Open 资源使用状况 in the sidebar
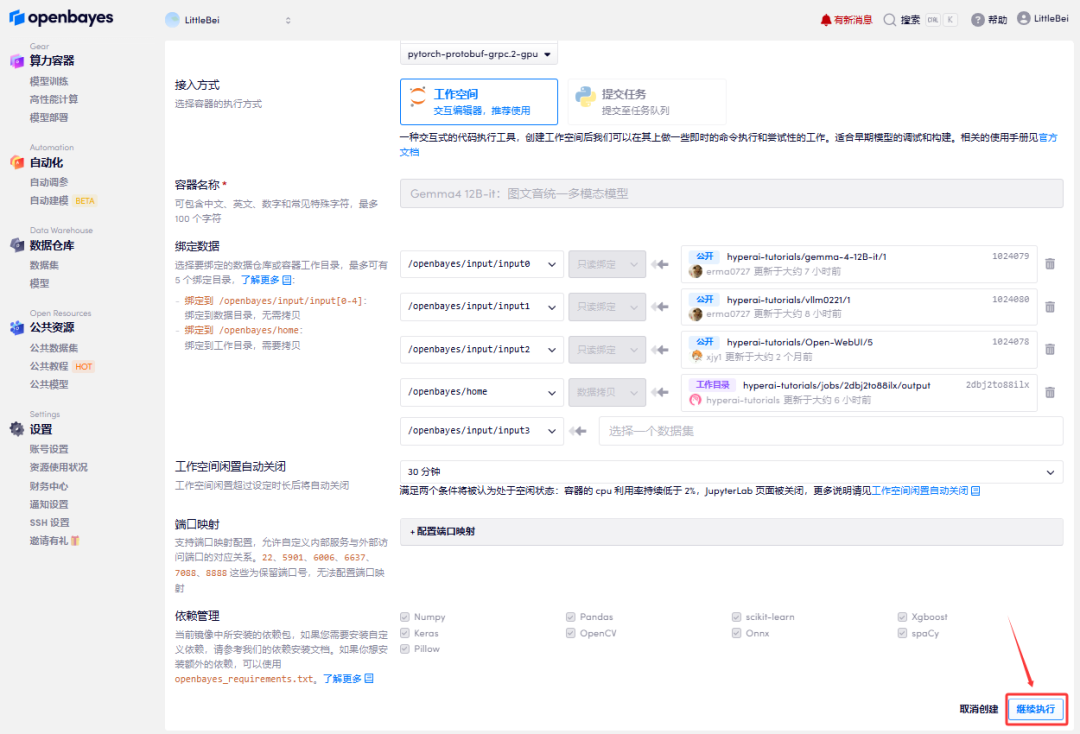Viewport: 1080px width, 734px height. click(59, 468)
